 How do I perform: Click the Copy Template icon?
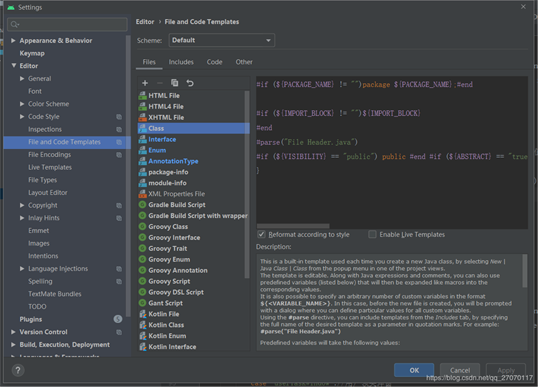[175, 83]
